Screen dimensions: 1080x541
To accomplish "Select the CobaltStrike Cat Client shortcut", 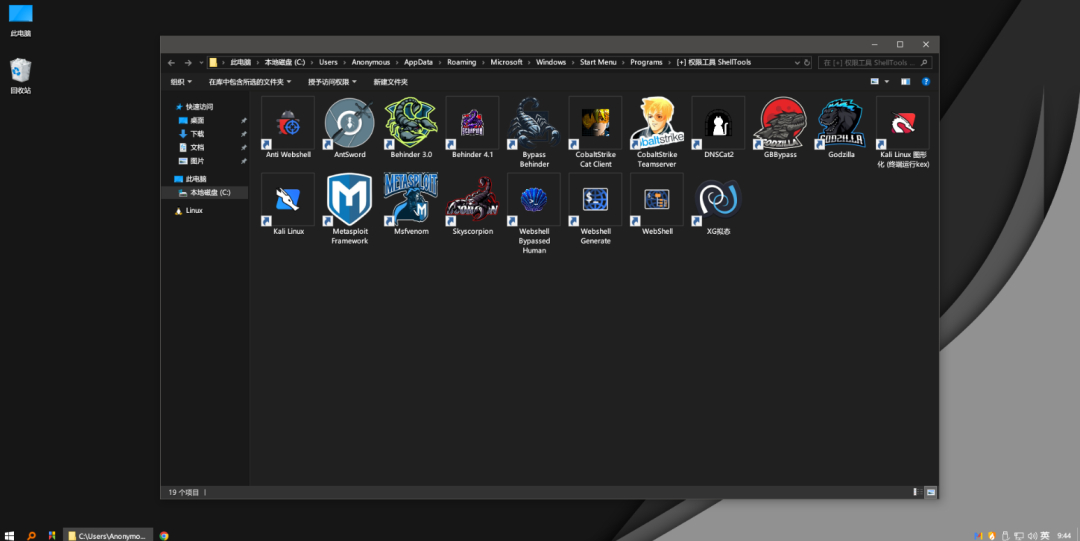I will tap(595, 132).
